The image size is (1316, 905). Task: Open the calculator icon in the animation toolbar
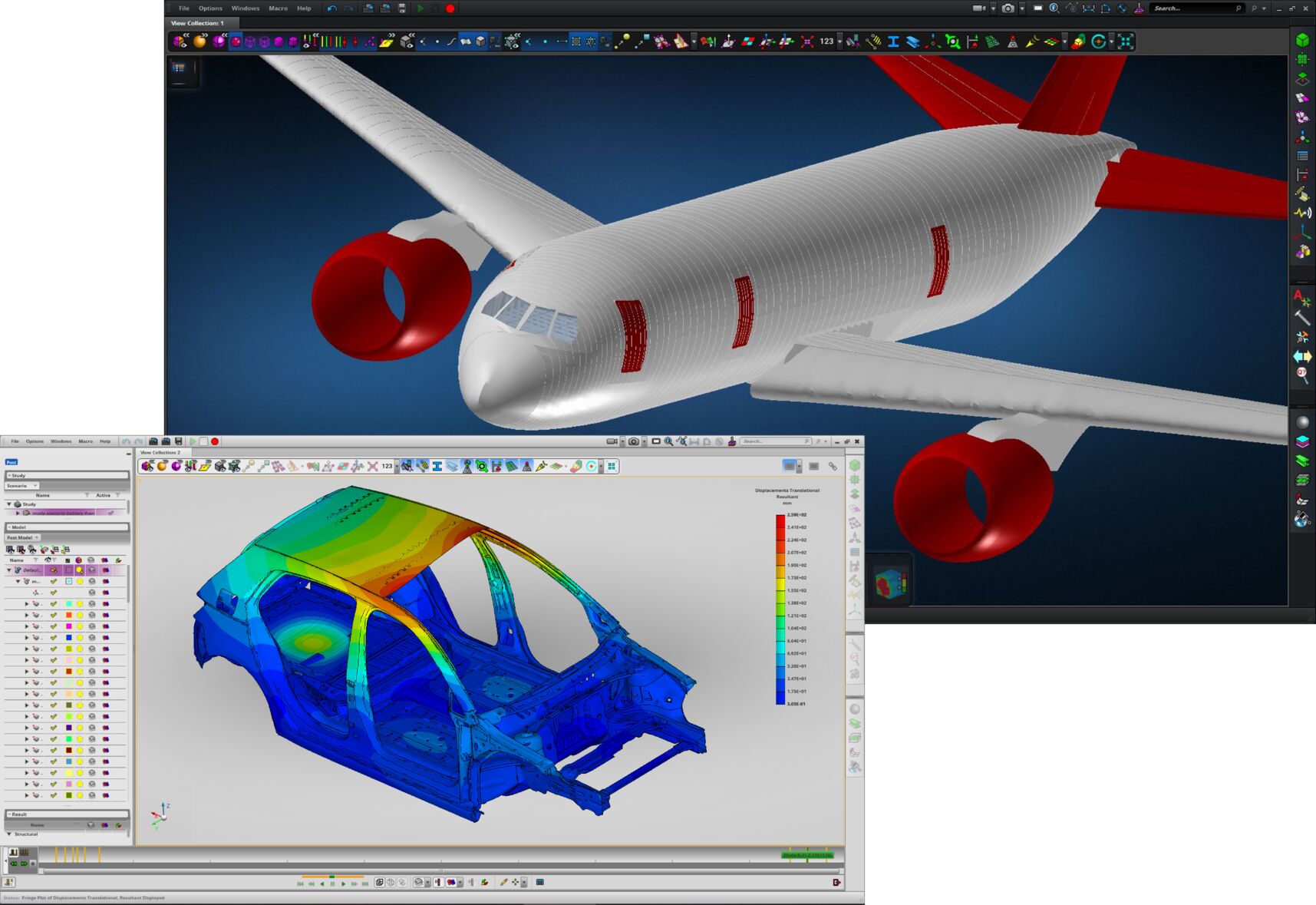pos(541,883)
